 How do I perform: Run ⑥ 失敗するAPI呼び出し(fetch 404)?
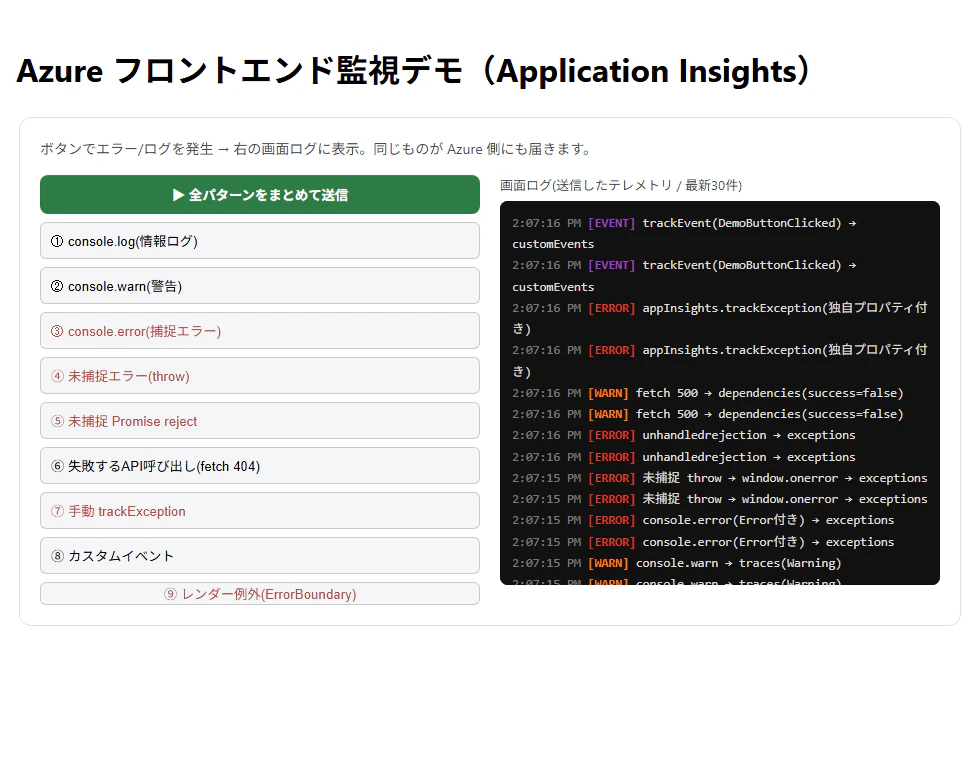(259, 466)
